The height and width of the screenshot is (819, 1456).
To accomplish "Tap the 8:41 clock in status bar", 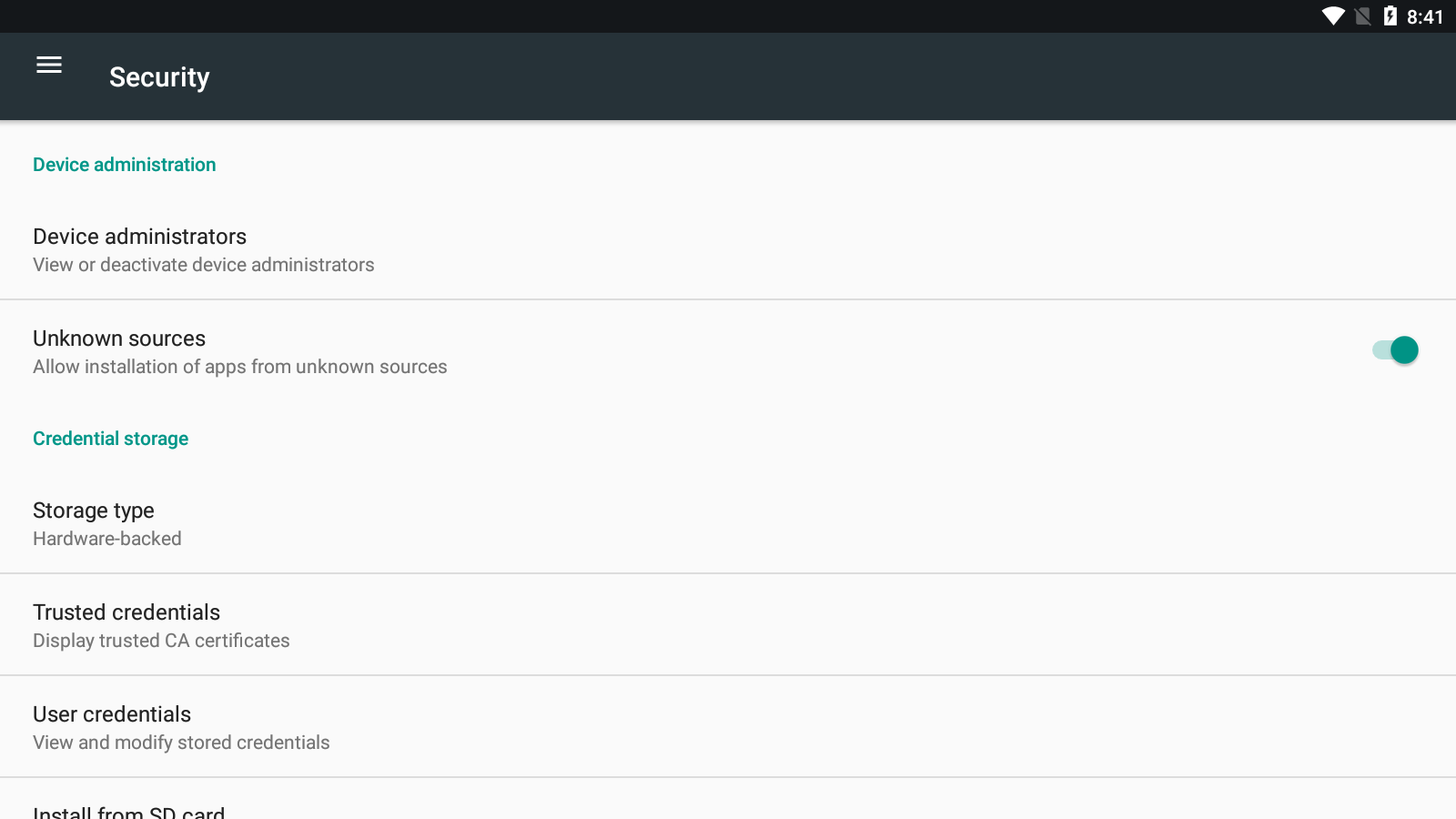I will (1424, 17).
